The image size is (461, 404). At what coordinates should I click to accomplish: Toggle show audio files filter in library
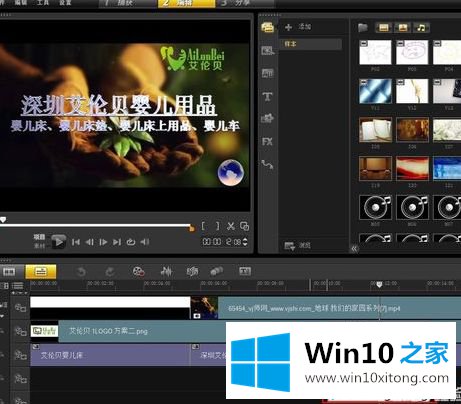coord(421,28)
